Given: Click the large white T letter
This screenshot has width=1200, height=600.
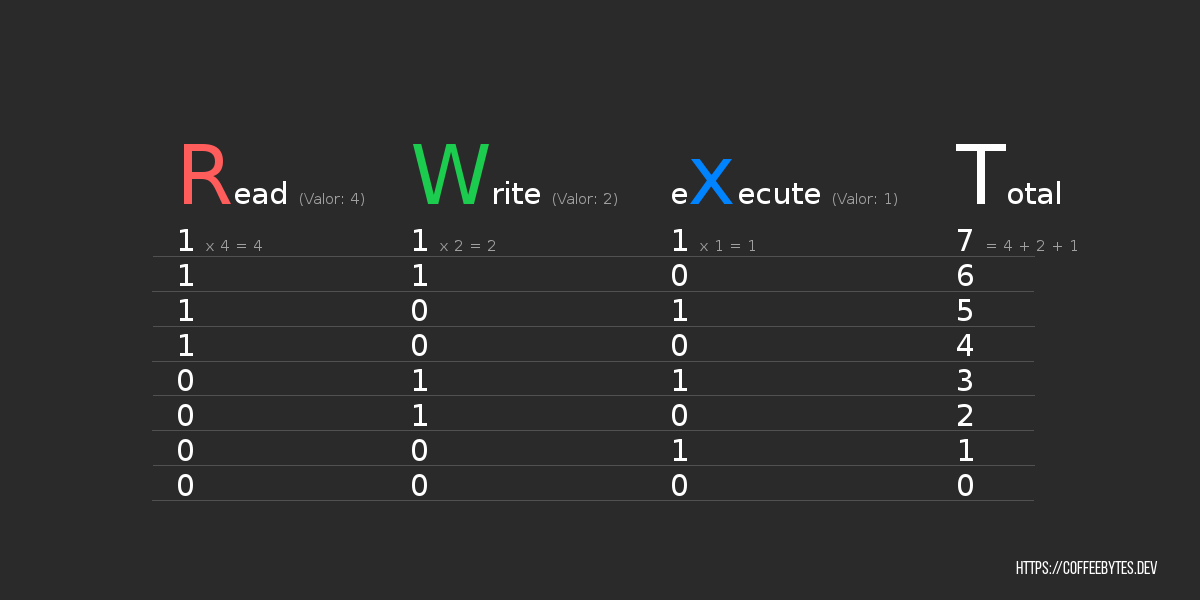Looking at the screenshot, I should [980, 177].
